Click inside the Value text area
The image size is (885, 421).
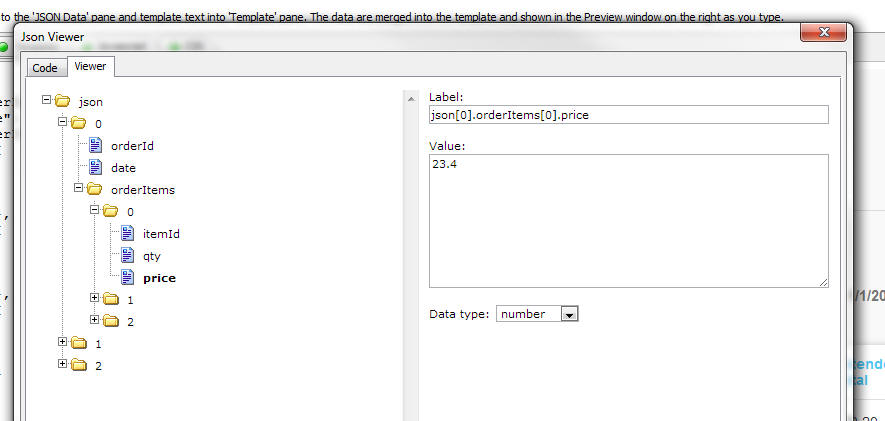click(628, 221)
